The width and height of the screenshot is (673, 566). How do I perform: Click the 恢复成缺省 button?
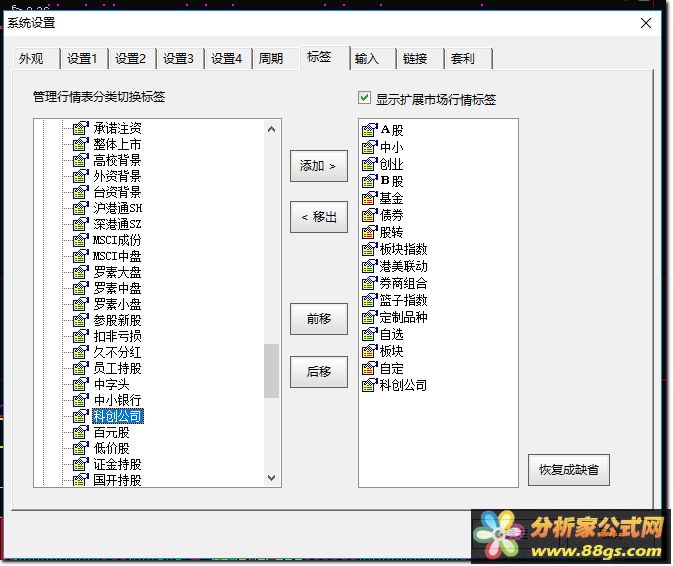coord(569,470)
